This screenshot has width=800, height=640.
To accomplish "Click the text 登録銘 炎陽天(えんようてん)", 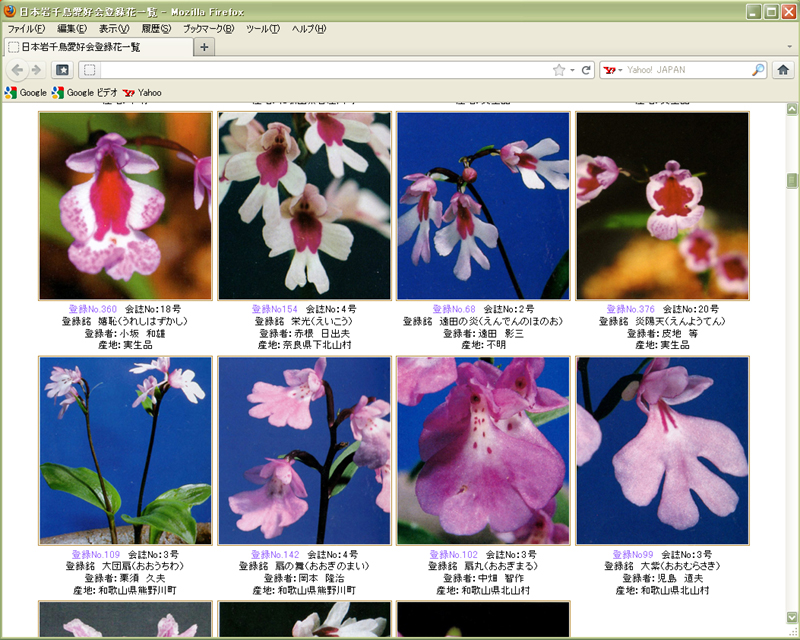I will point(662,321).
